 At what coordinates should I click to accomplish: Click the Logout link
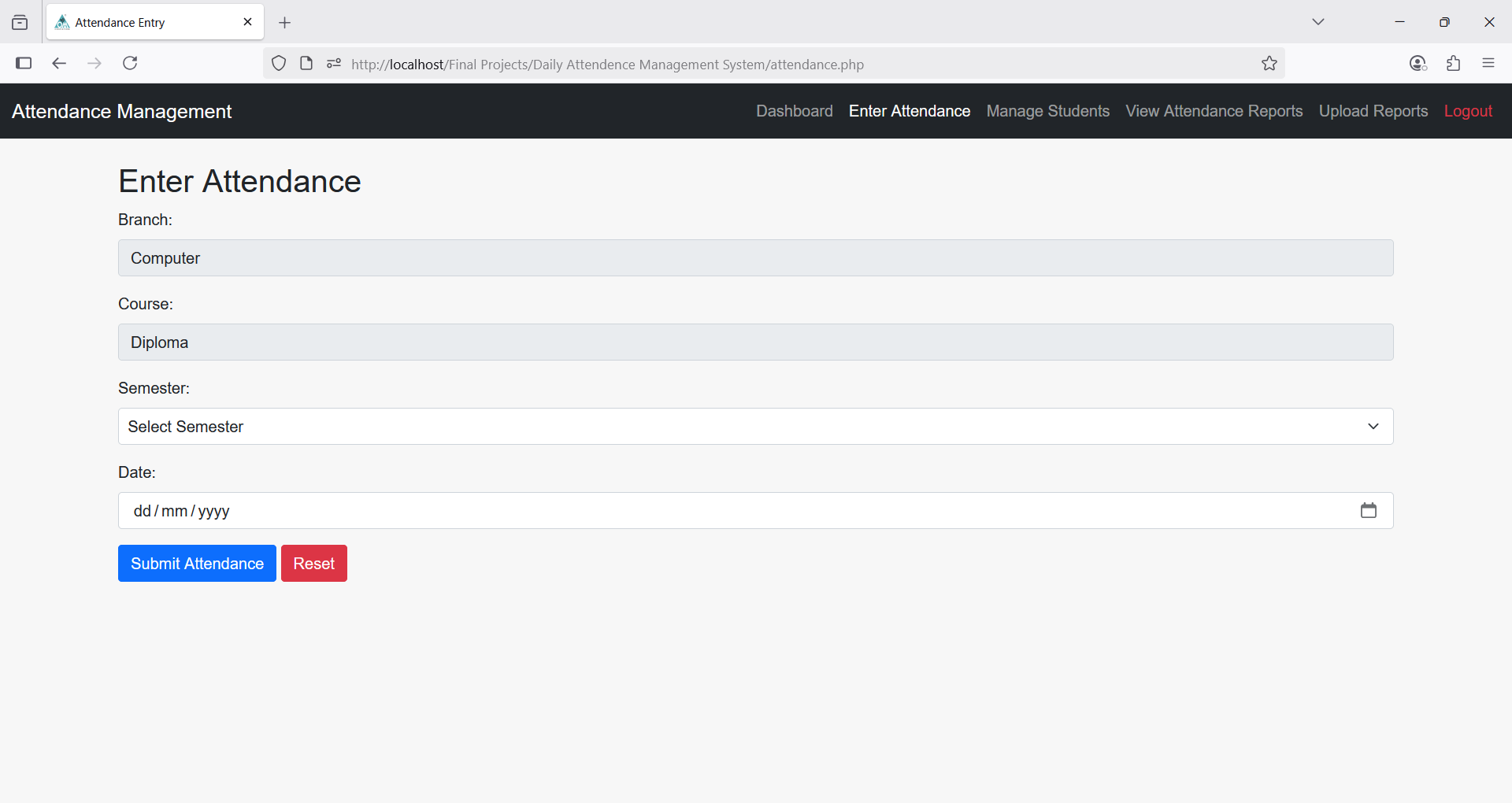1467,111
